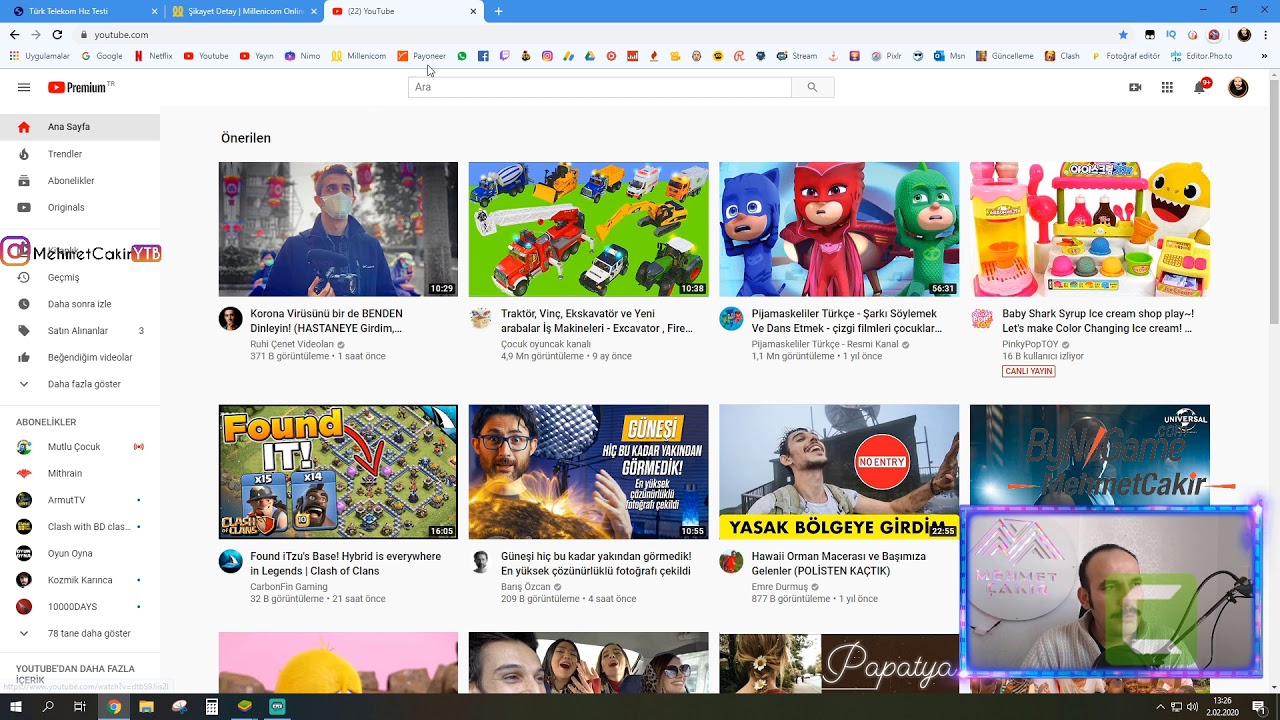Open Chrome three-dot menu
The height and width of the screenshot is (720, 1280).
1266,34
